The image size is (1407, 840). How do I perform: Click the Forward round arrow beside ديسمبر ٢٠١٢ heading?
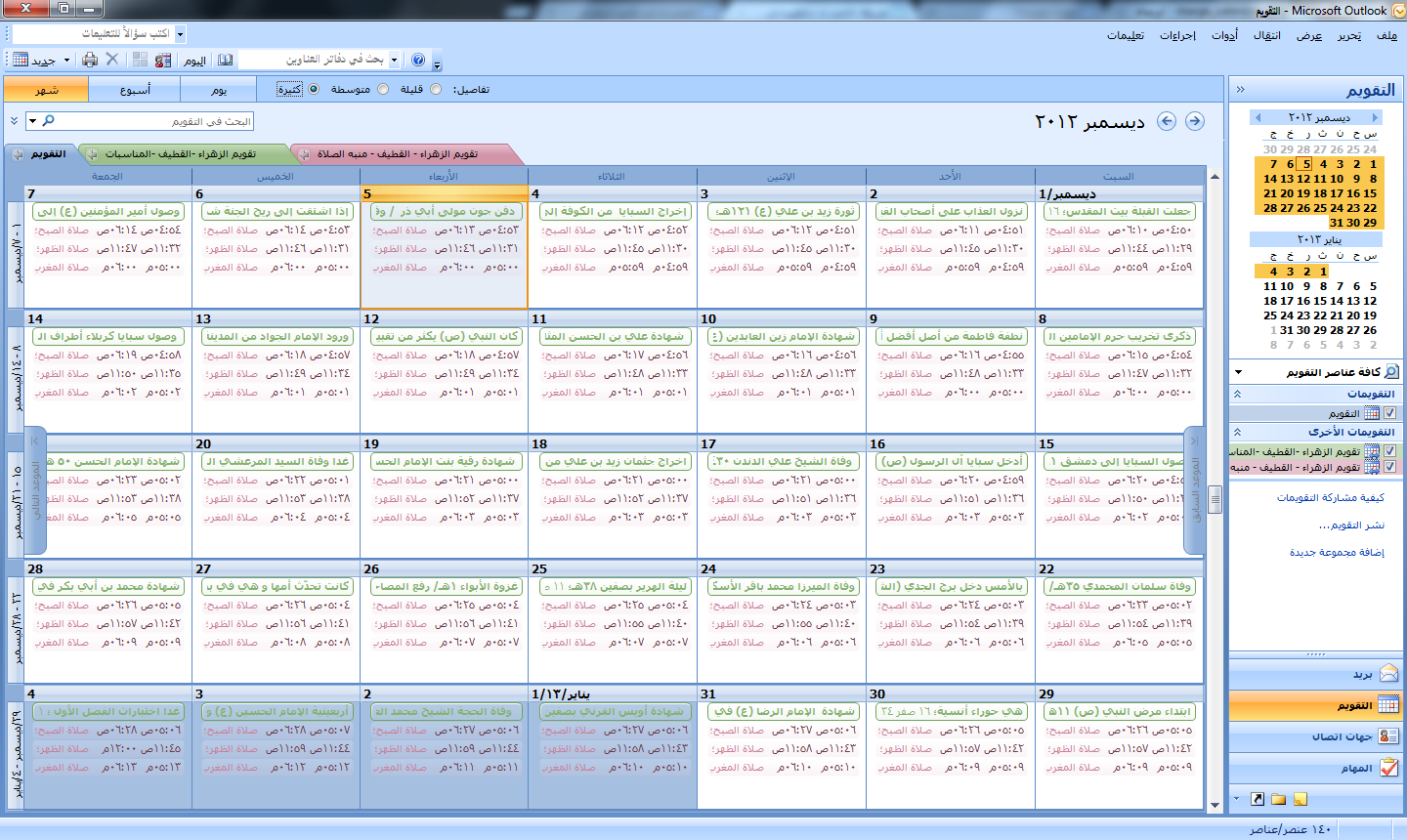(x=1194, y=121)
